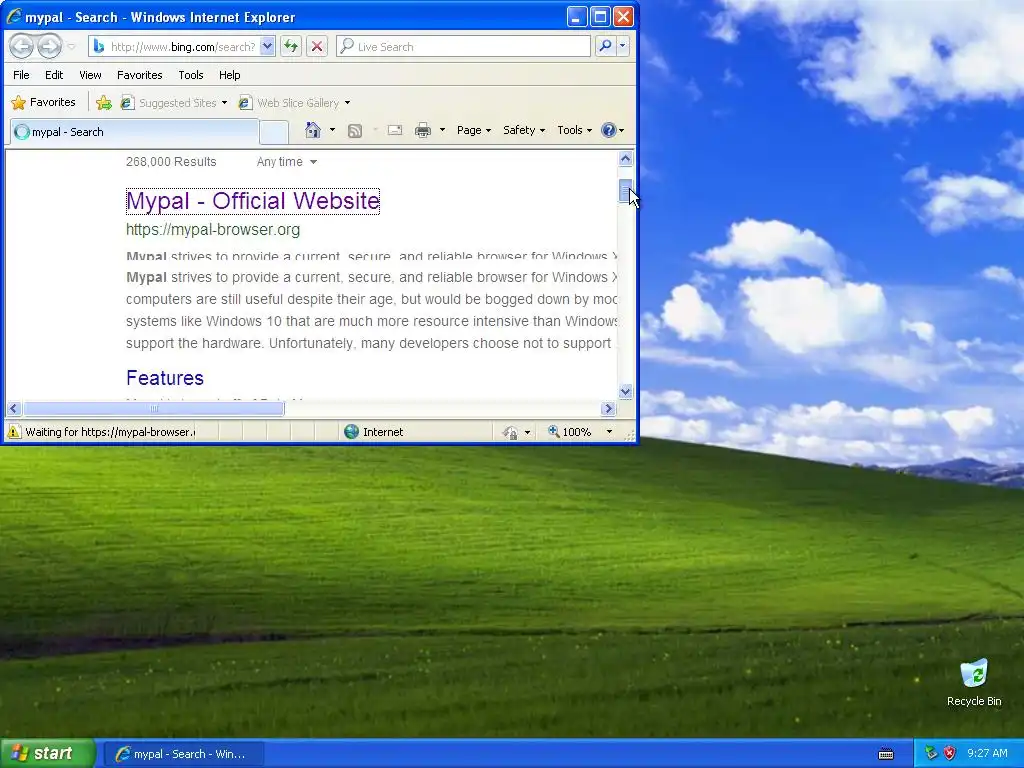
Task: Open the Any time filter dropdown
Action: 287,162
